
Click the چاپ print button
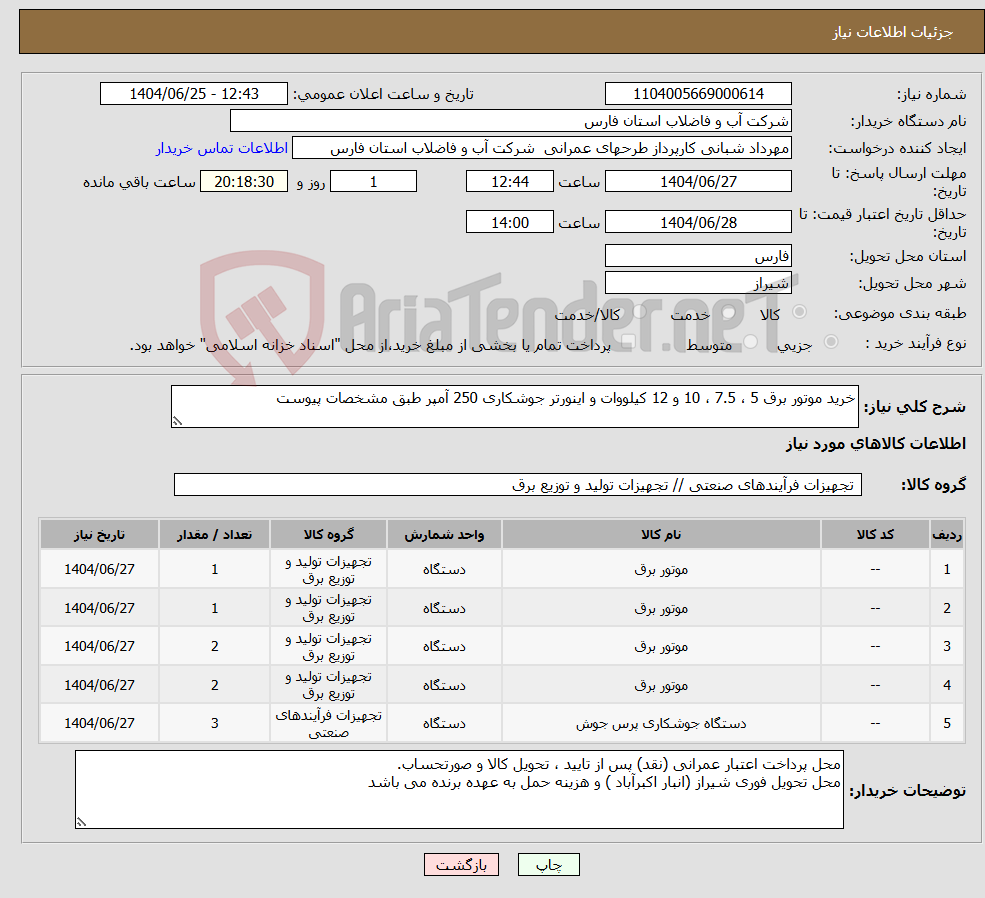[548, 864]
